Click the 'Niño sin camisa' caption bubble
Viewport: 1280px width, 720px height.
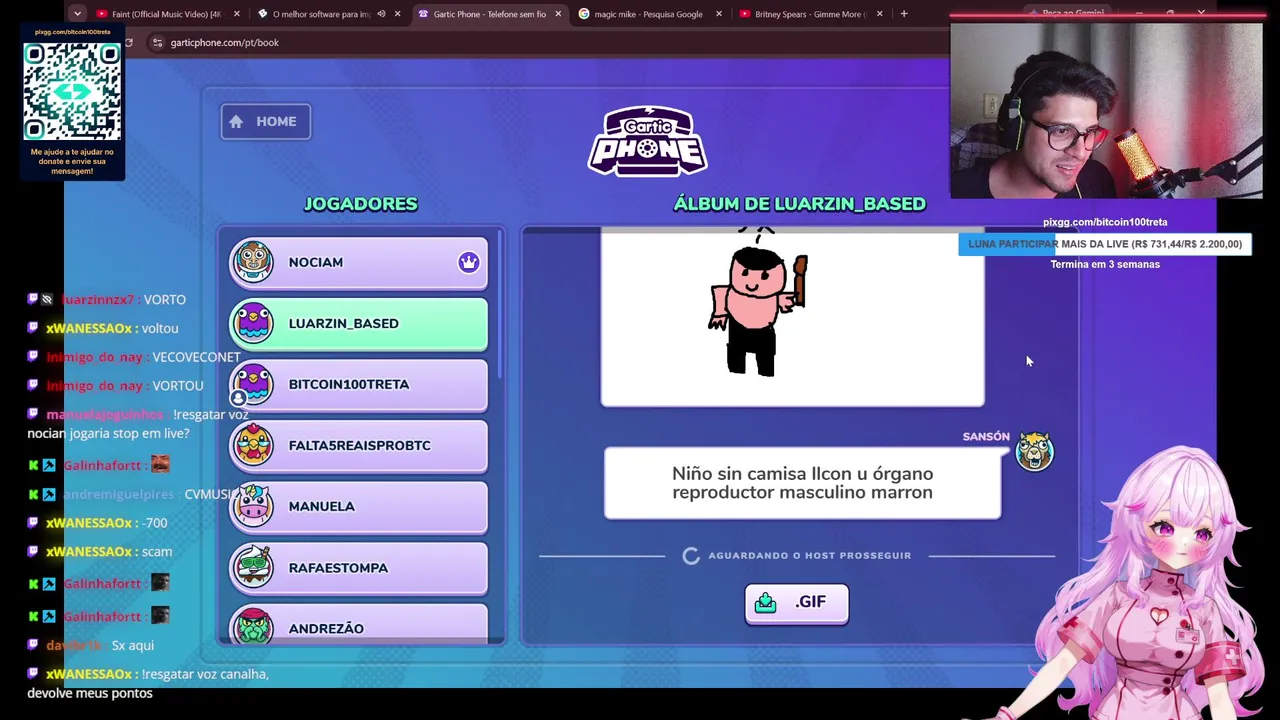[x=802, y=483]
